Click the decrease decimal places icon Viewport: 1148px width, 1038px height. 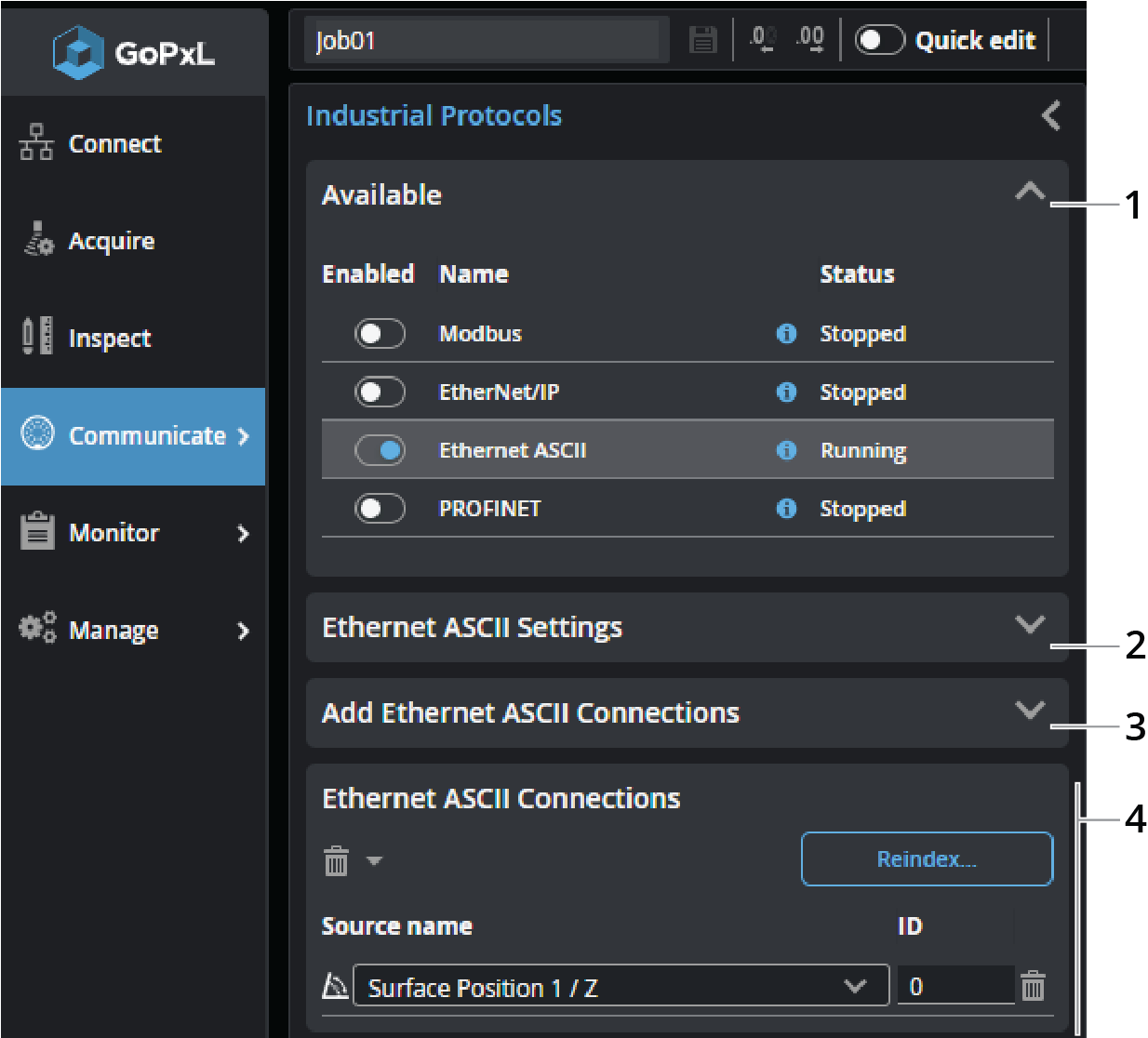762,40
